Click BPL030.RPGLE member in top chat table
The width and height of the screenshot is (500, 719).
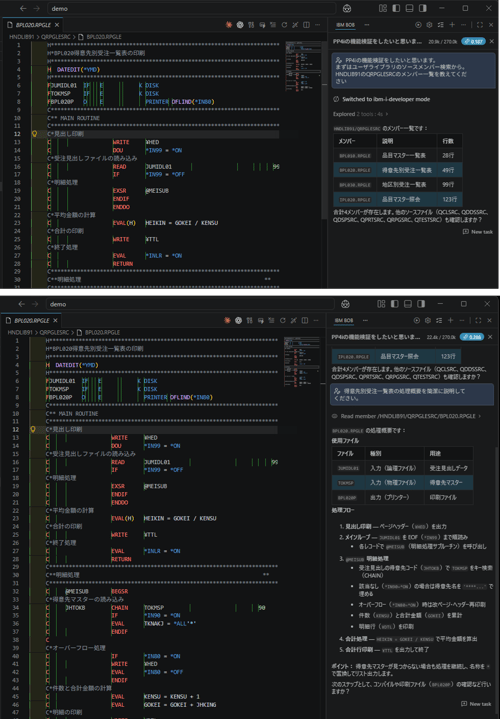coord(355,185)
